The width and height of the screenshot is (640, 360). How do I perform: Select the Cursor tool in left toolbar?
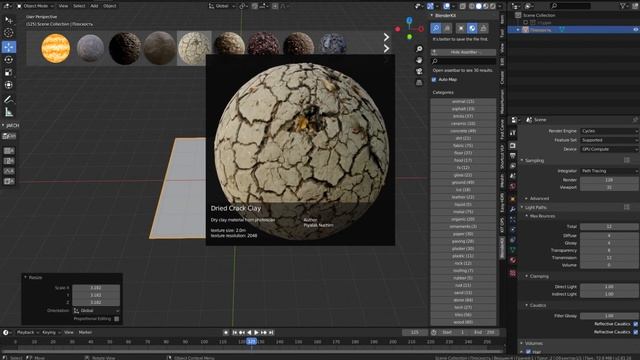click(9, 33)
